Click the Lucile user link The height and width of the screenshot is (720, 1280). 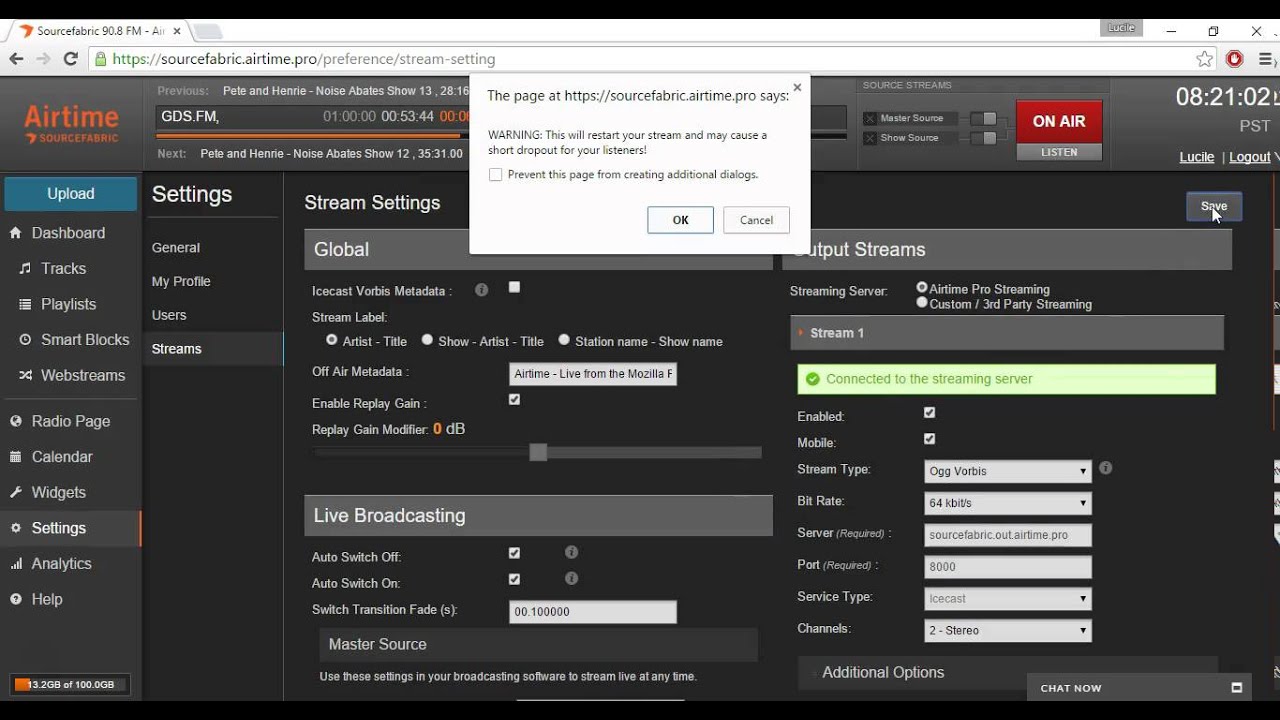click(1197, 157)
